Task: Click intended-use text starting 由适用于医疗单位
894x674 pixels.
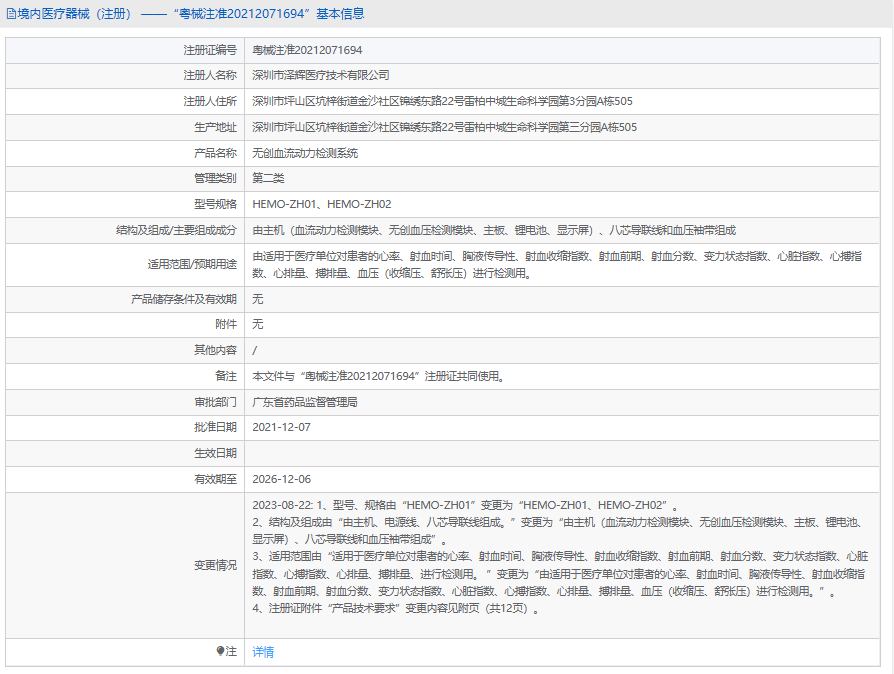Action: (557, 265)
